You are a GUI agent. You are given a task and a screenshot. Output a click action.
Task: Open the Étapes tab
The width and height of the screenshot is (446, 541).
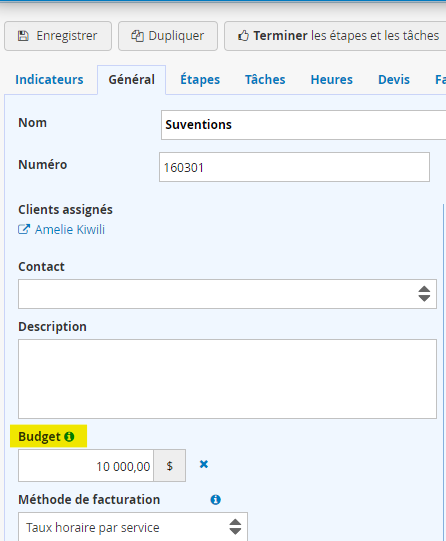(200, 80)
